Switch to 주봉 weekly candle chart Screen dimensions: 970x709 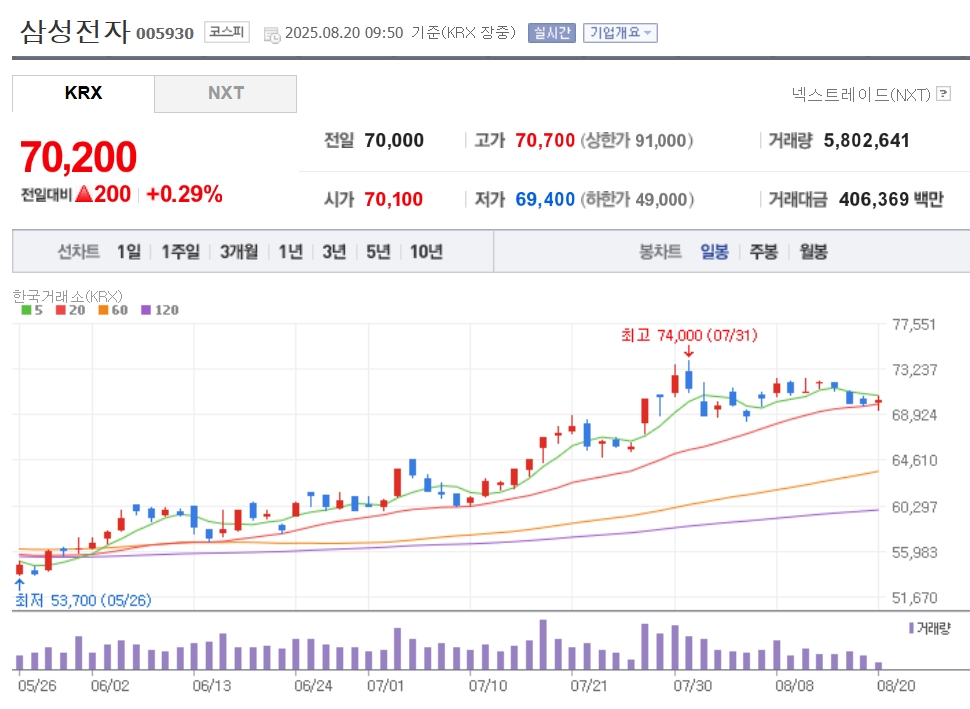coord(763,252)
